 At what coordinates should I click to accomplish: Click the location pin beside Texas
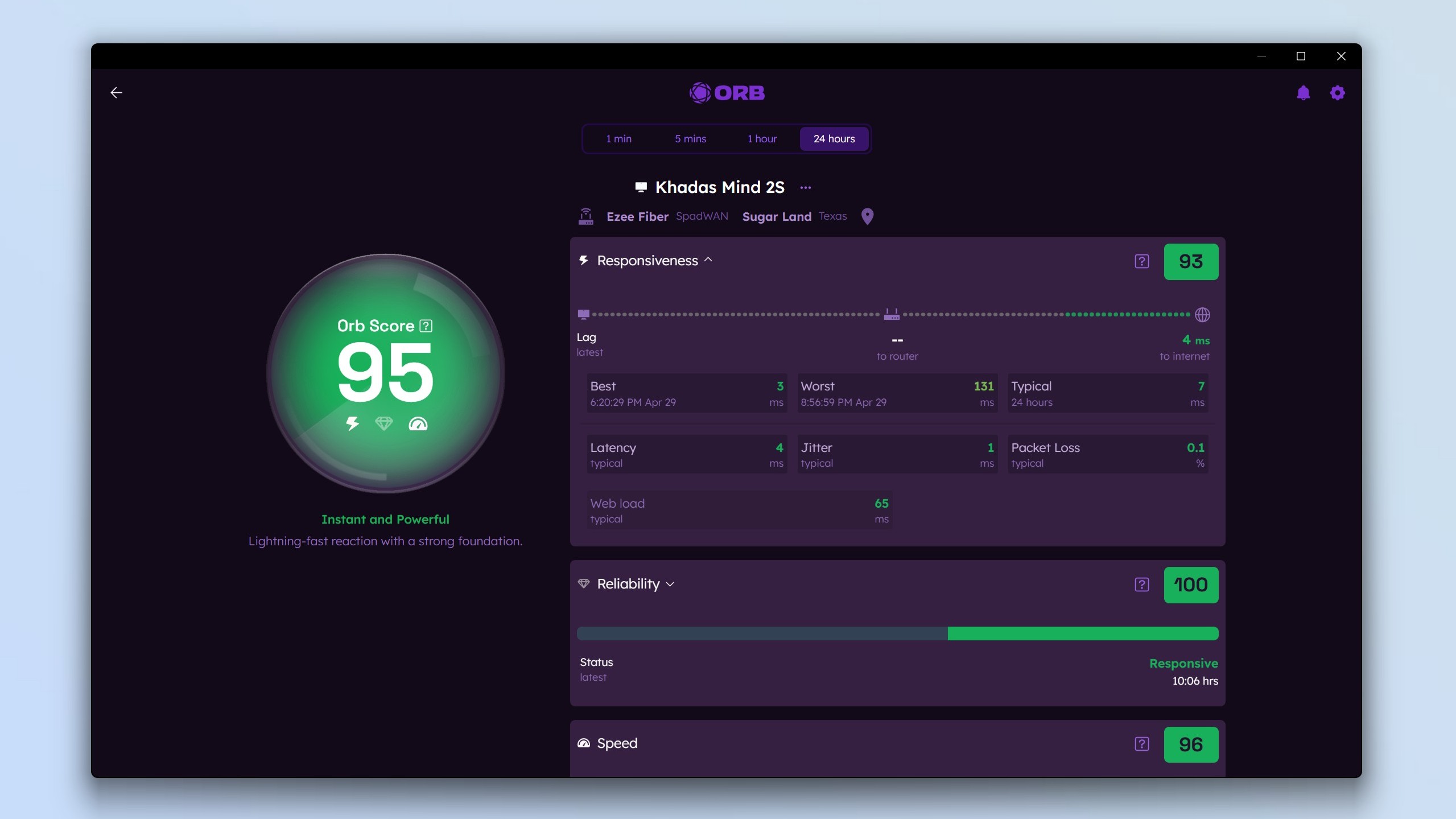(x=867, y=216)
